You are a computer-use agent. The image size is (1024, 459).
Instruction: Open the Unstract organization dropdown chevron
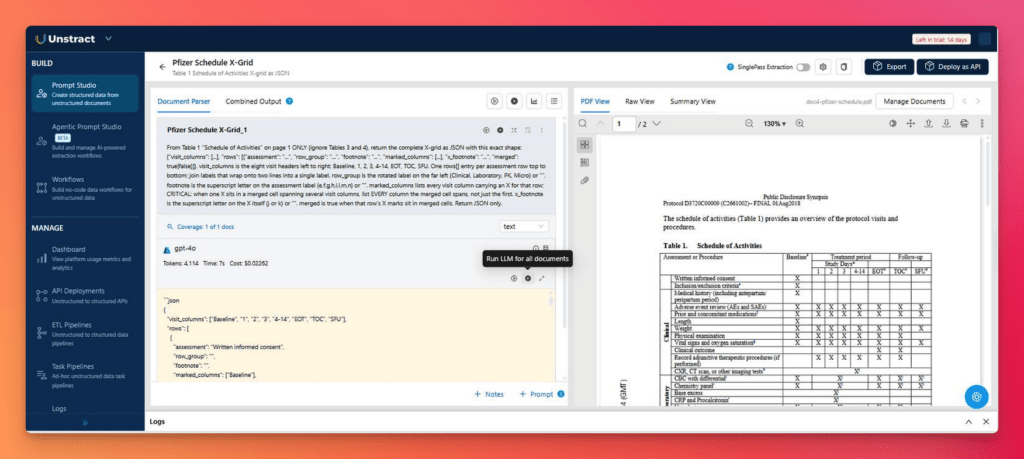(x=108, y=39)
